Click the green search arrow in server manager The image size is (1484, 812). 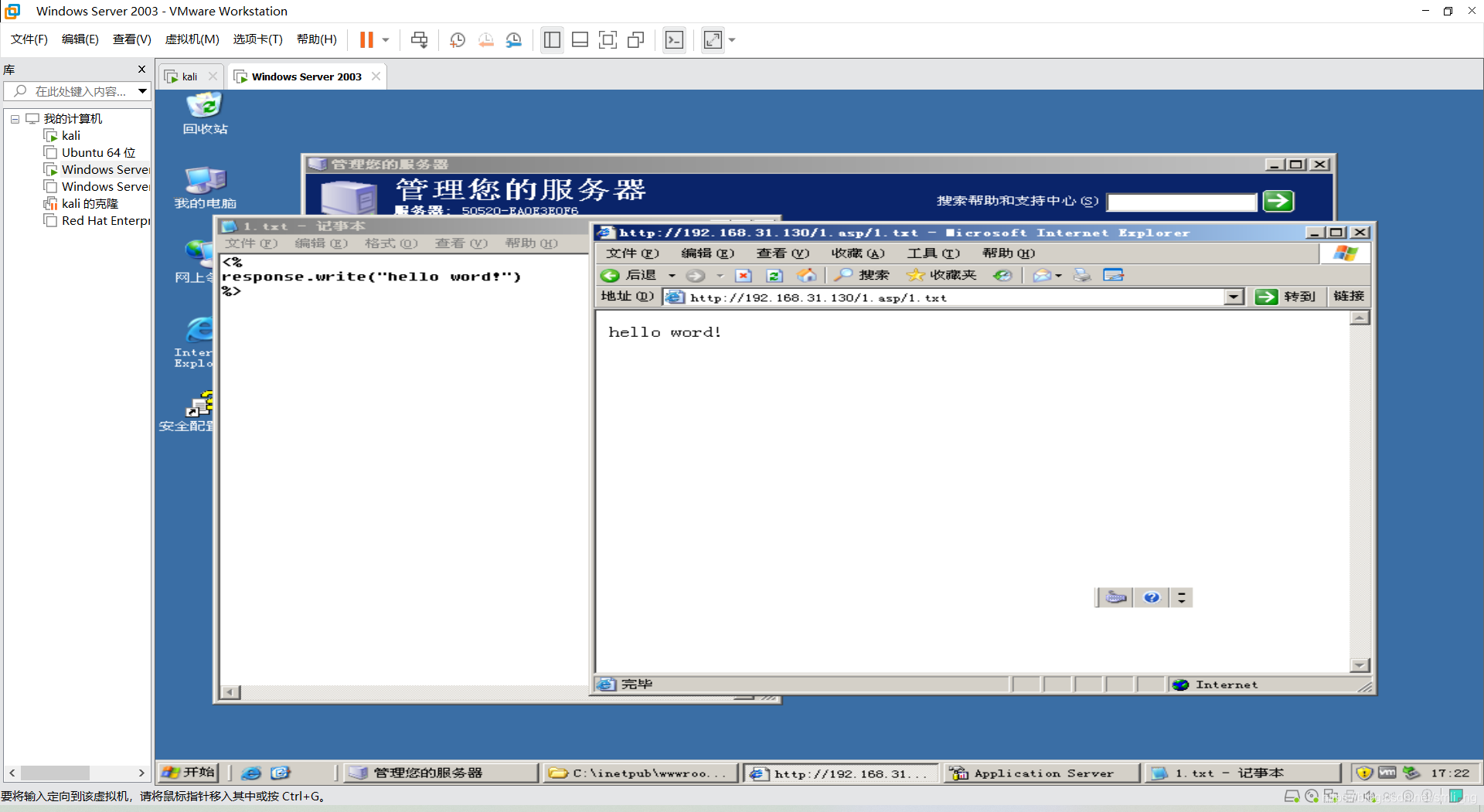point(1278,202)
